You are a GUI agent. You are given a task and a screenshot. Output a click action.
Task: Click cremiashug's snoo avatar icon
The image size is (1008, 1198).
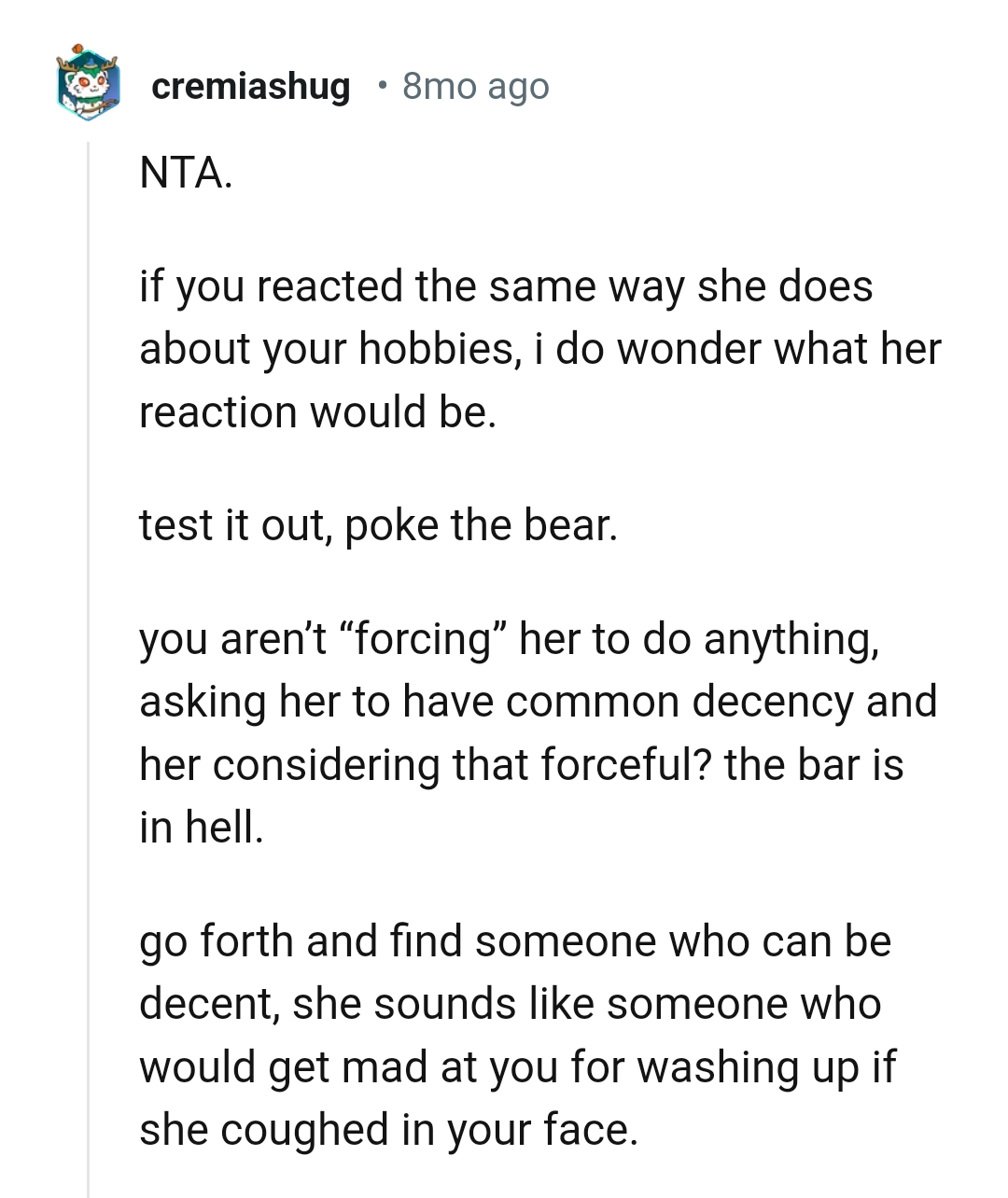[x=89, y=85]
